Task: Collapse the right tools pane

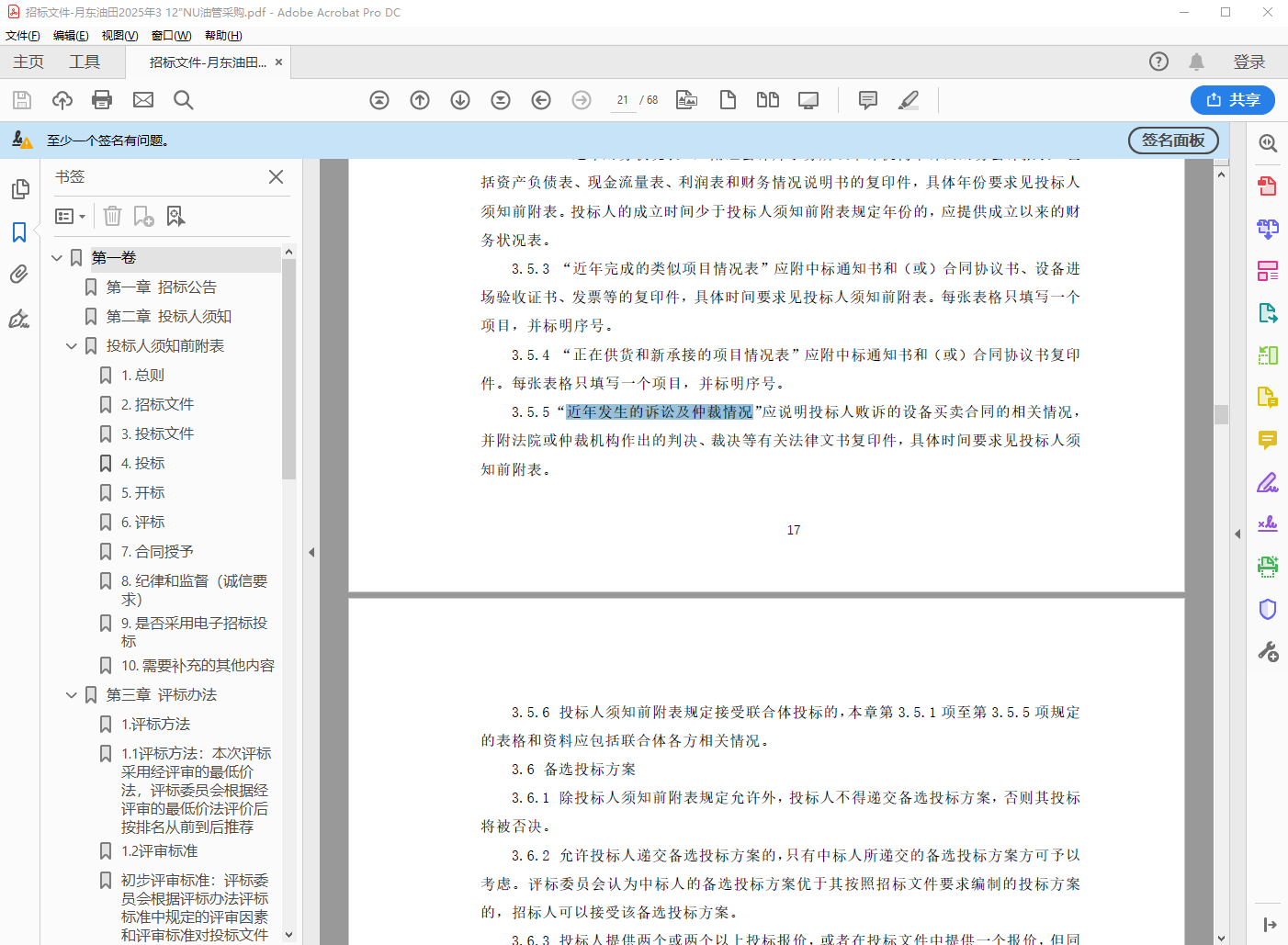Action: (x=1237, y=534)
